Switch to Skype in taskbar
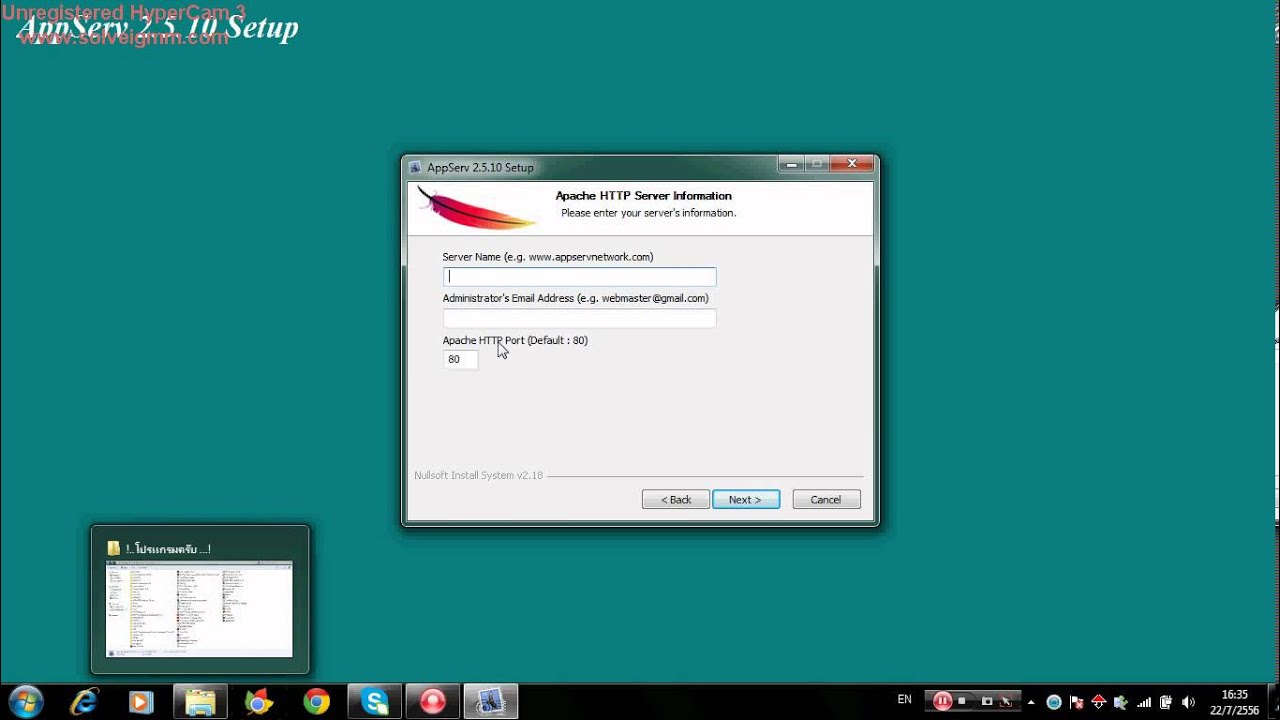 [x=375, y=702]
